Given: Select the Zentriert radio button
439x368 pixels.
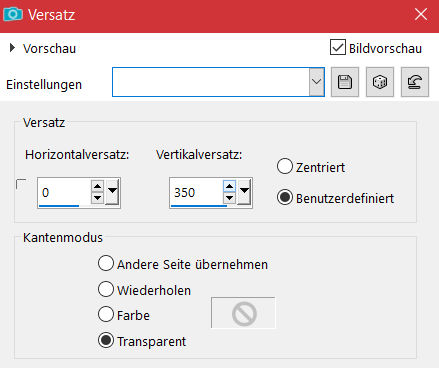Looking at the screenshot, I should point(285,166).
